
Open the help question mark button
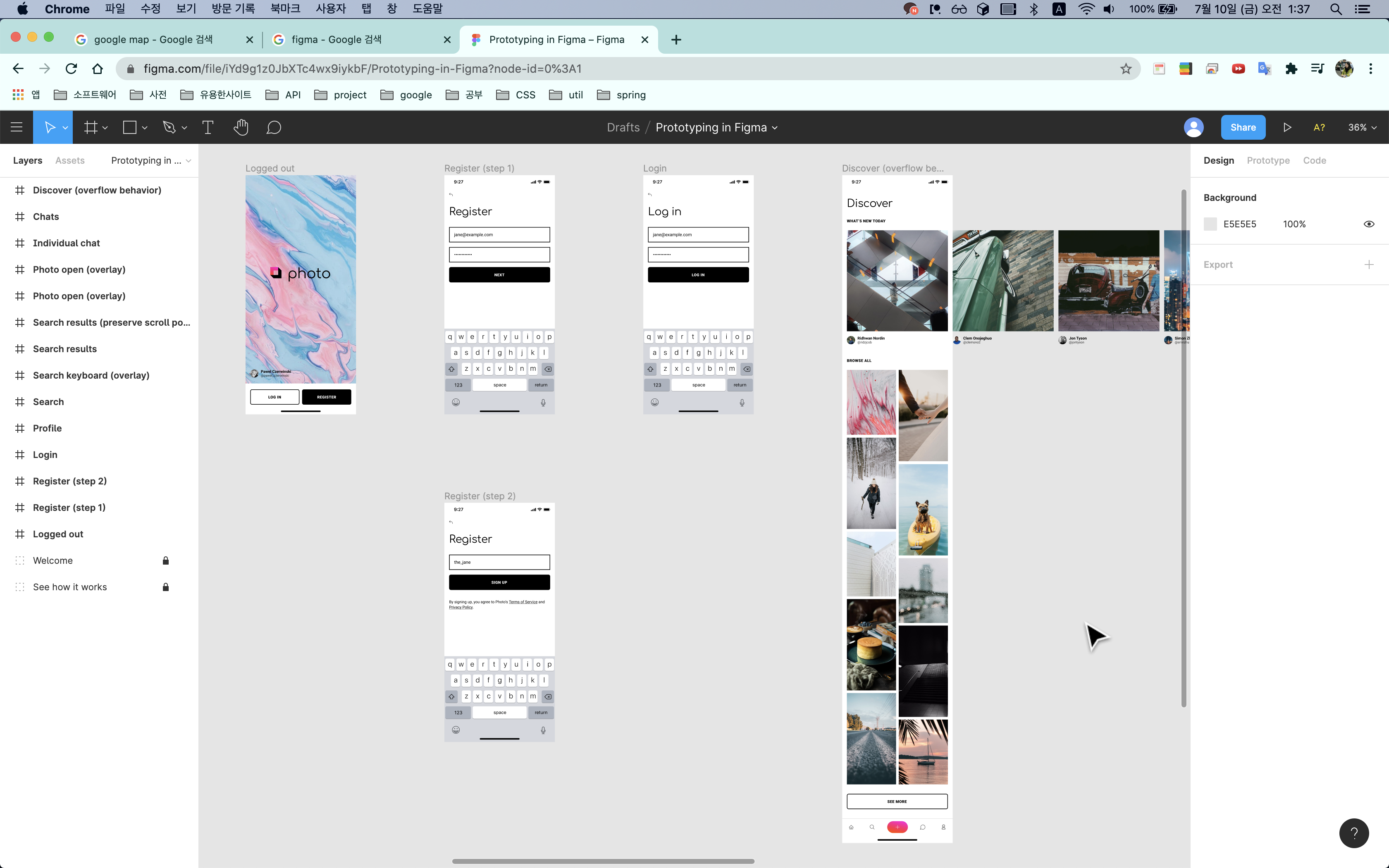pyautogui.click(x=1353, y=833)
